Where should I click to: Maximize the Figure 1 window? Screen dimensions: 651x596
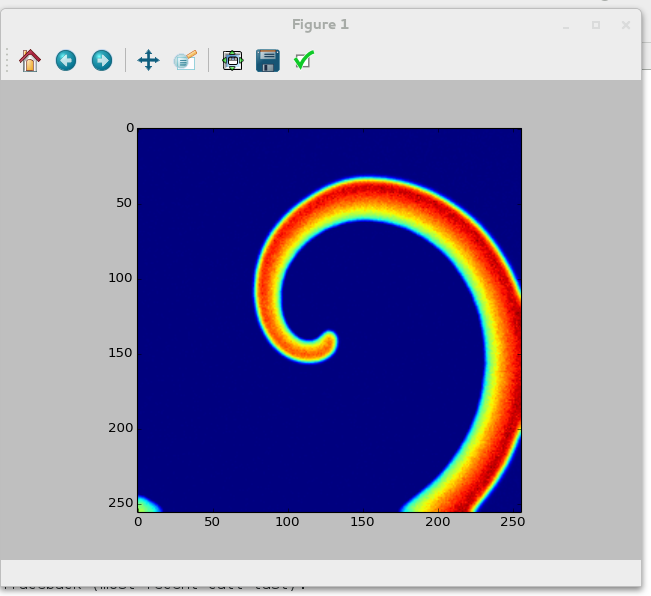click(596, 25)
